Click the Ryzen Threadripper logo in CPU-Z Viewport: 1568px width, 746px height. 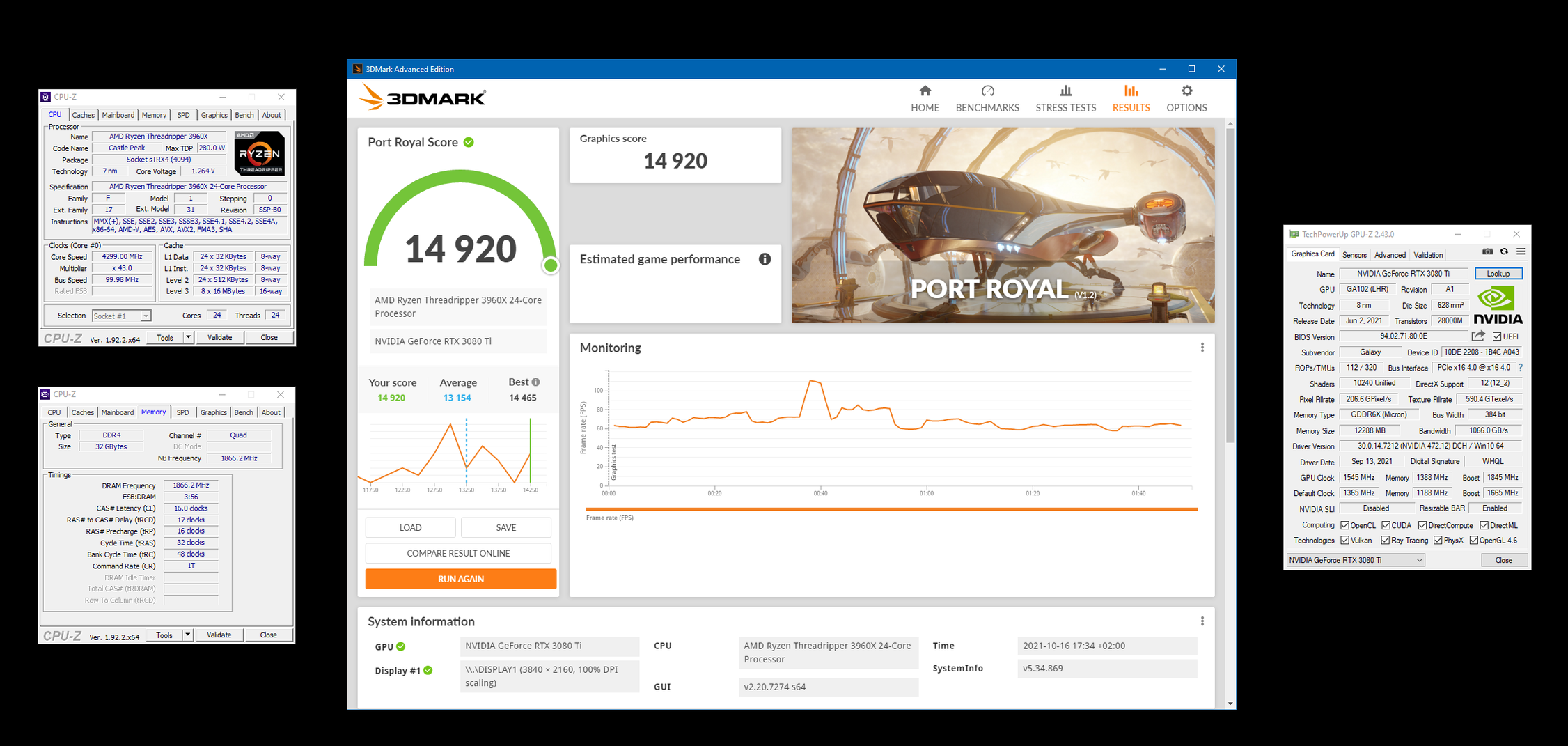[x=260, y=153]
